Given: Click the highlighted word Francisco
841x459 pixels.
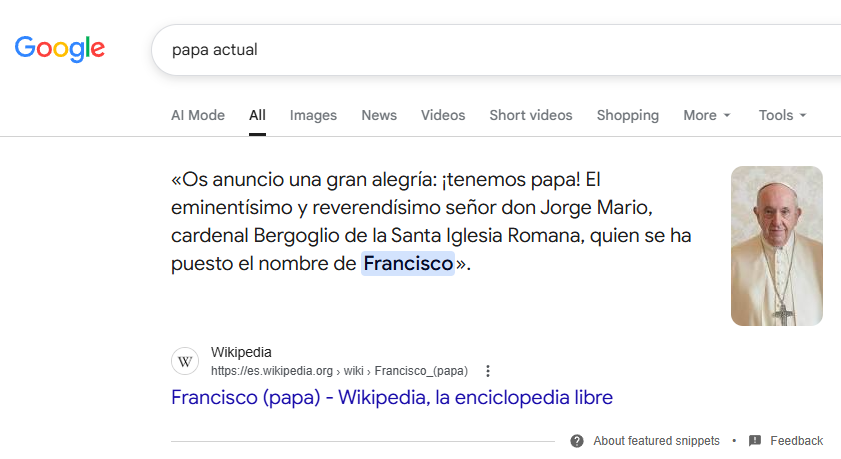Looking at the screenshot, I should 408,263.
